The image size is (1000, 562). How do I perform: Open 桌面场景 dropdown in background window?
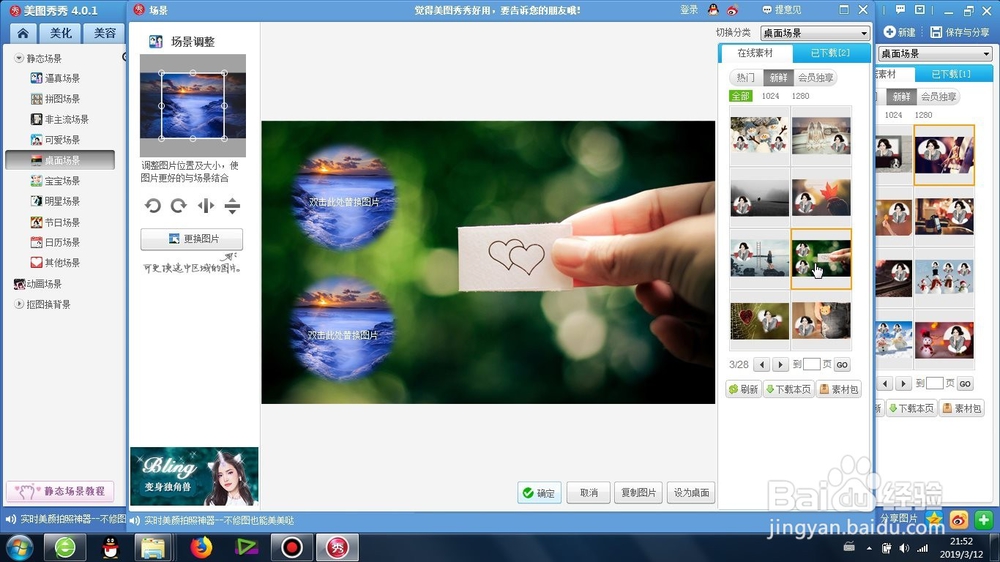tap(935, 54)
